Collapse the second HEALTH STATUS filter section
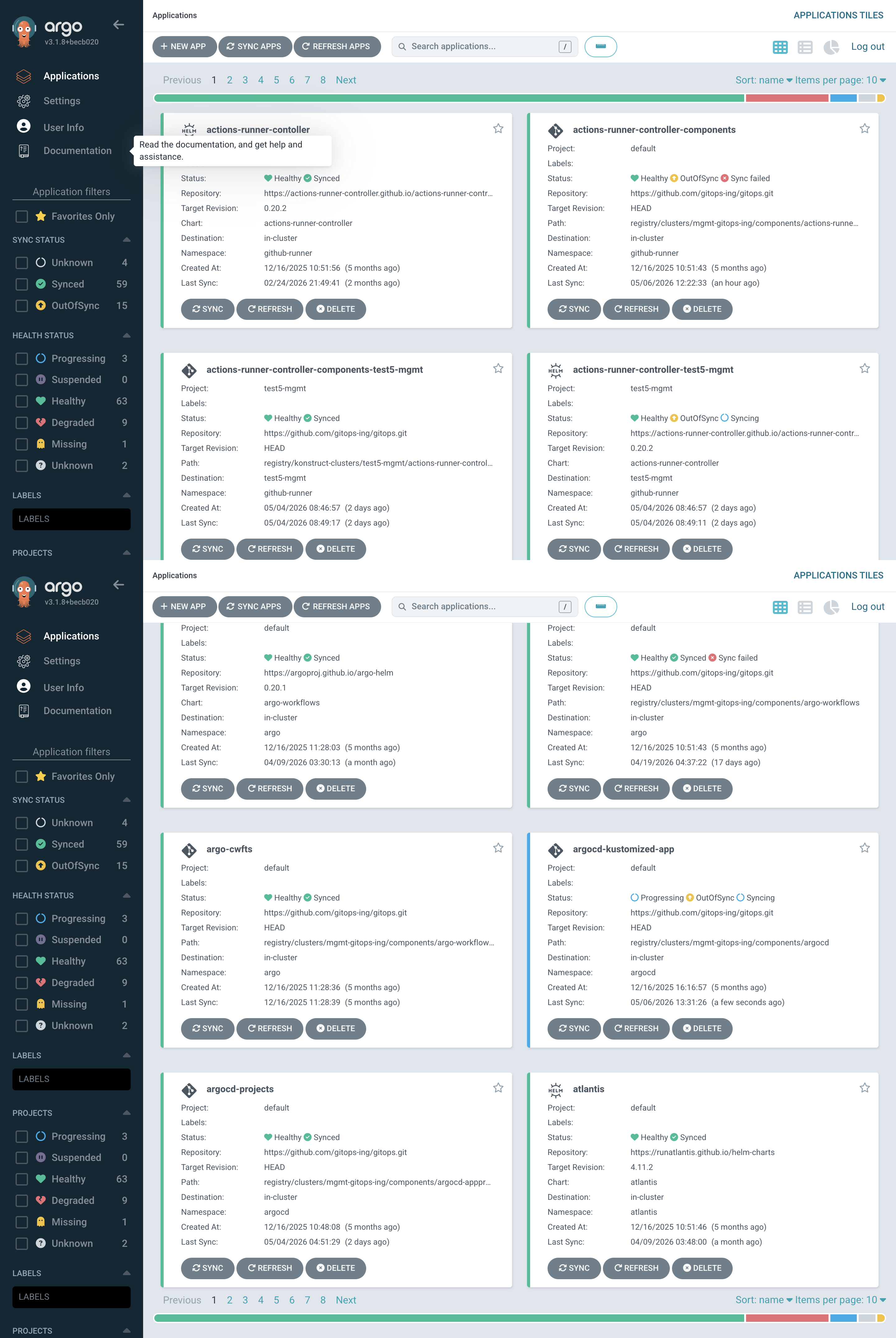The height and width of the screenshot is (1338, 896). tap(126, 896)
